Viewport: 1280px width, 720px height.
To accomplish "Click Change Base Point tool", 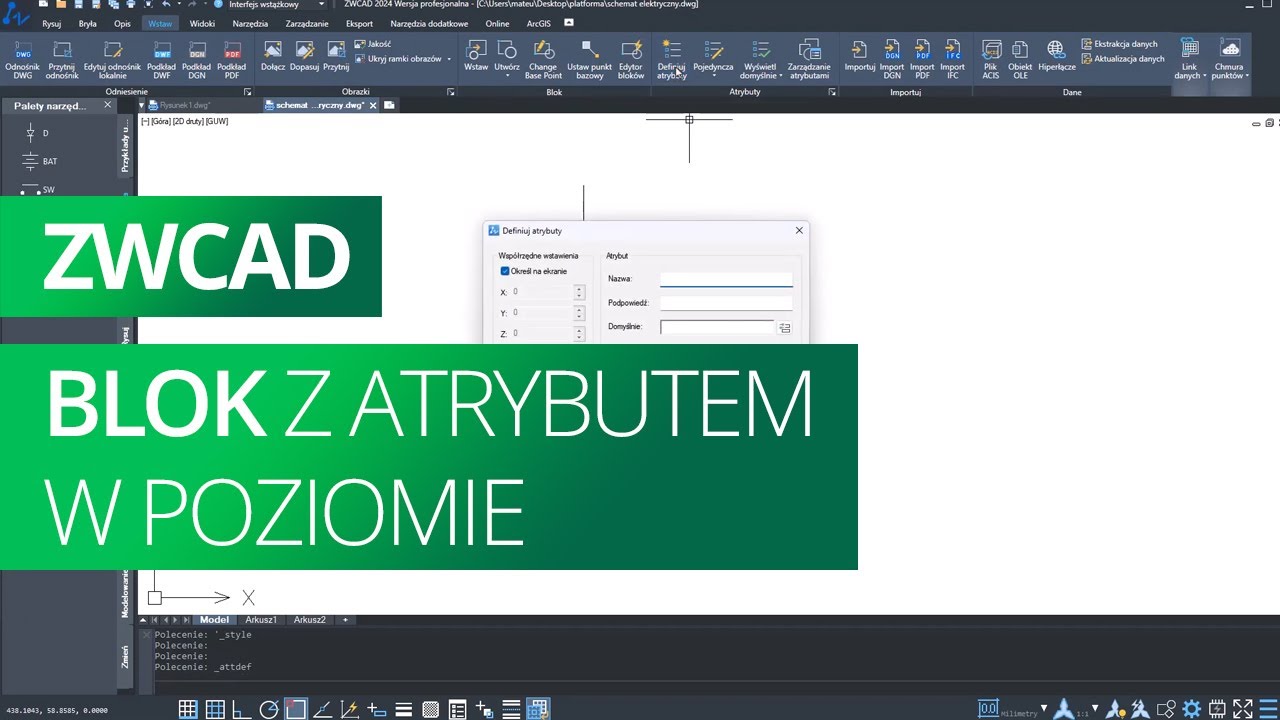I will (544, 59).
